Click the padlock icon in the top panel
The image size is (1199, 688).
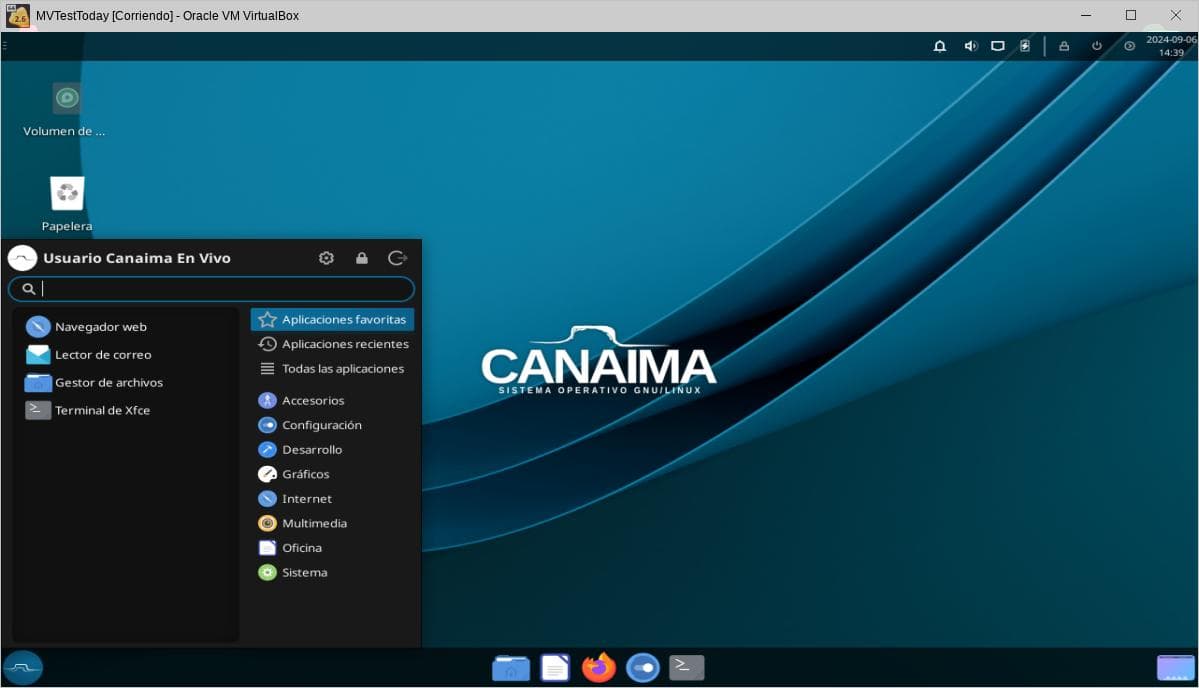pyautogui.click(x=1064, y=46)
